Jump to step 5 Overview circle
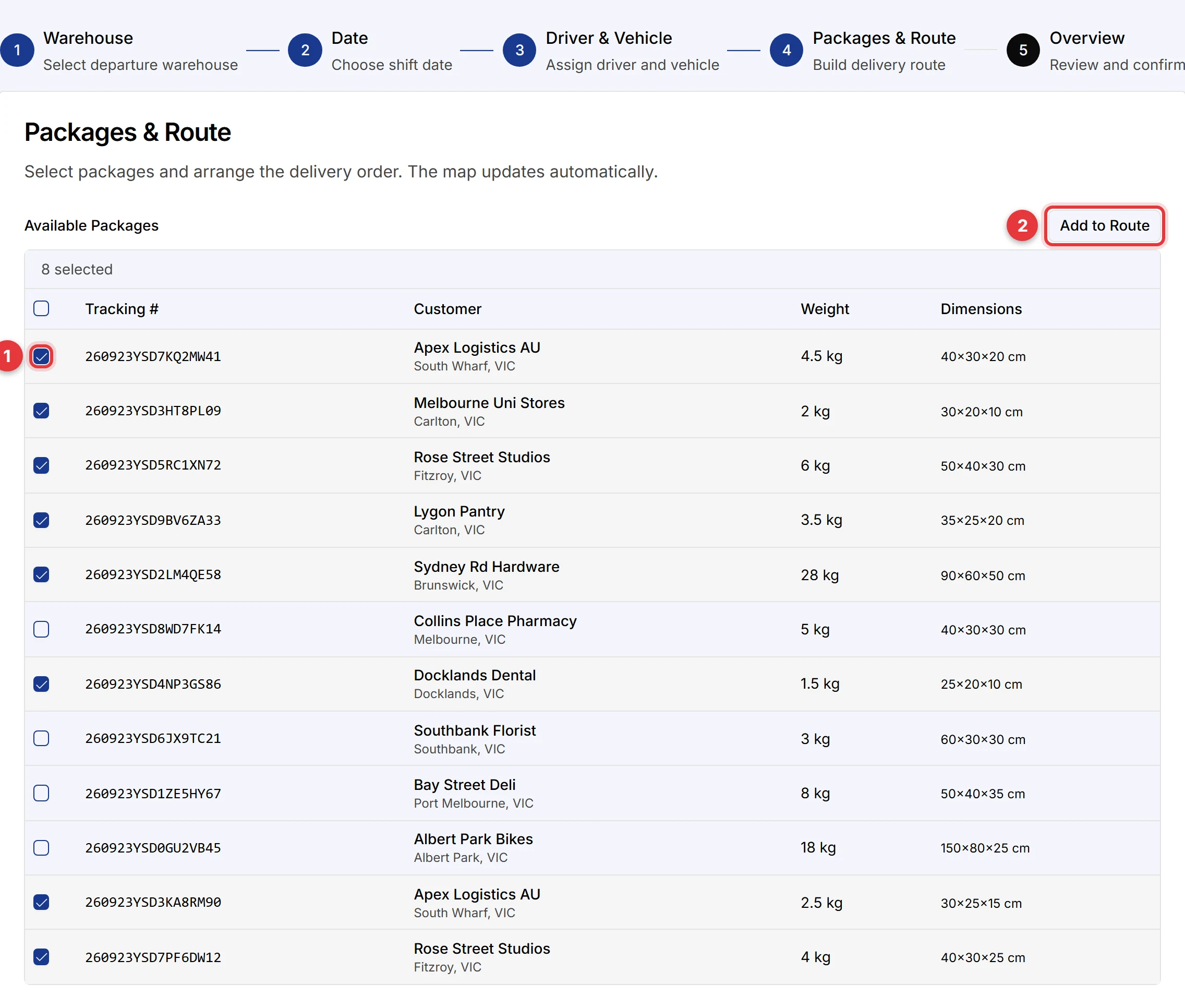Viewport: 1185px width, 1008px height. pyautogui.click(x=1023, y=50)
